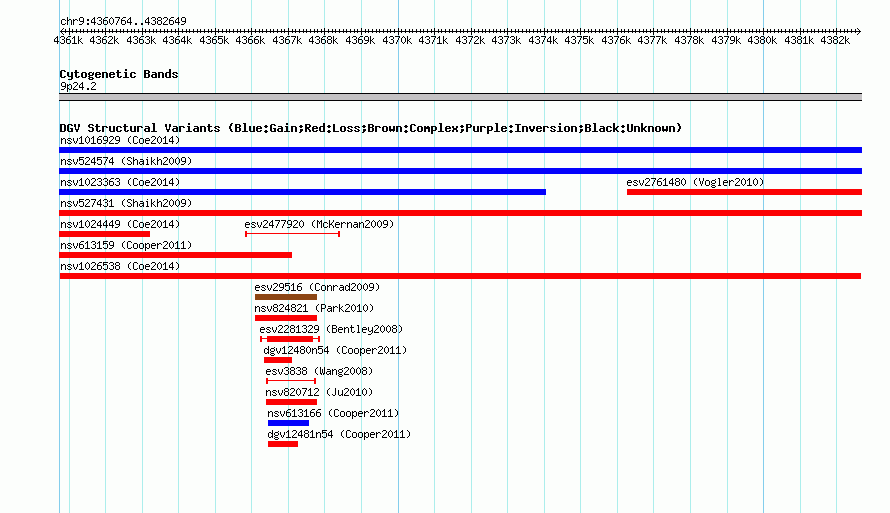The width and height of the screenshot is (890, 513).
Task: Click the chr9:4360764..4382649 region label
Action: coord(123,21)
